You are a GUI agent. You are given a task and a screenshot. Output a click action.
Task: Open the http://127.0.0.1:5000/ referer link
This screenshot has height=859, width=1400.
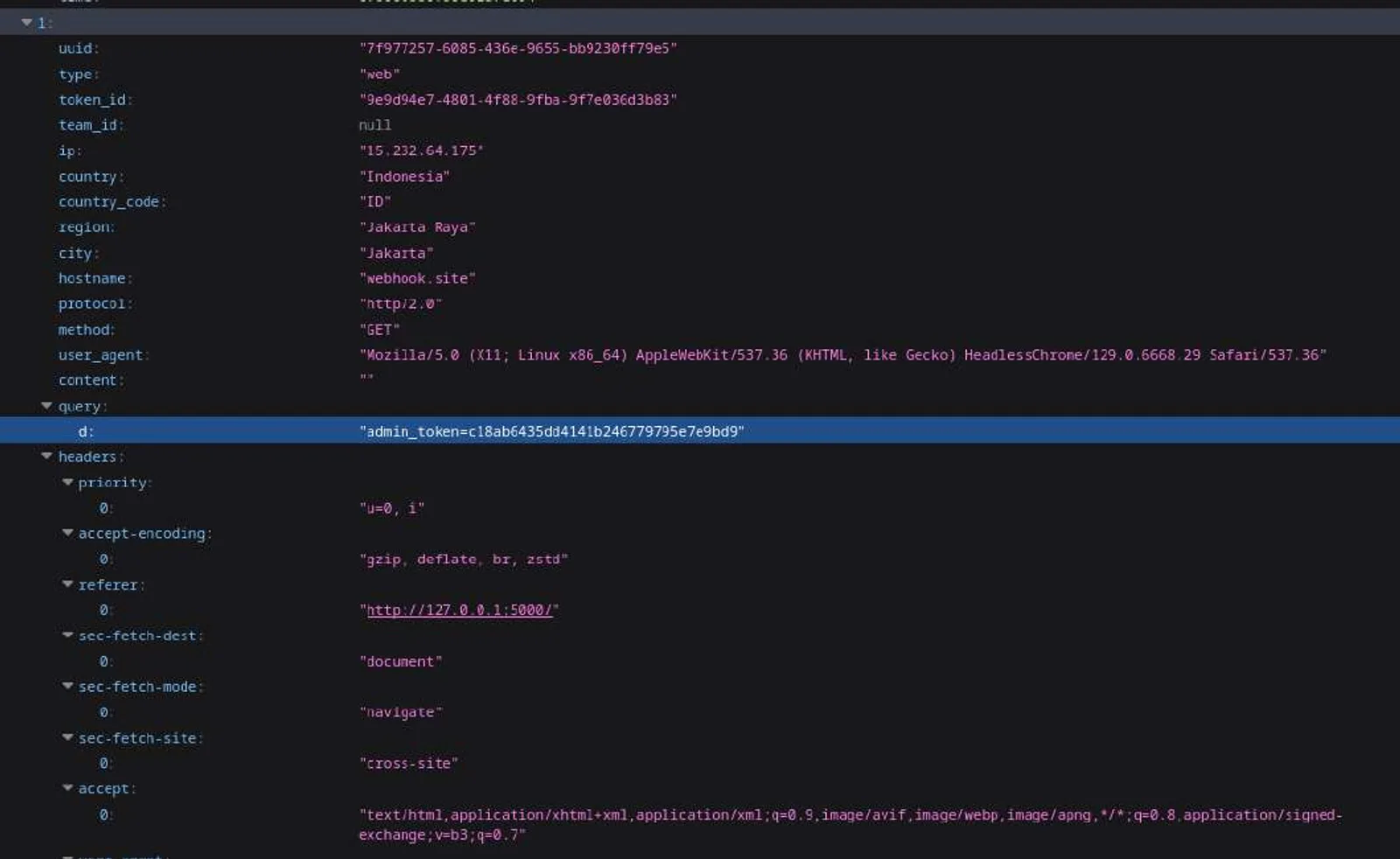click(x=459, y=611)
